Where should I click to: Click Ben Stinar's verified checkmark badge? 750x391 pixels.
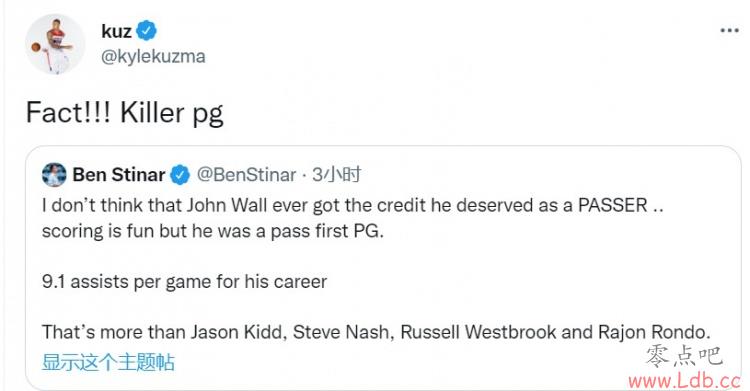180,175
